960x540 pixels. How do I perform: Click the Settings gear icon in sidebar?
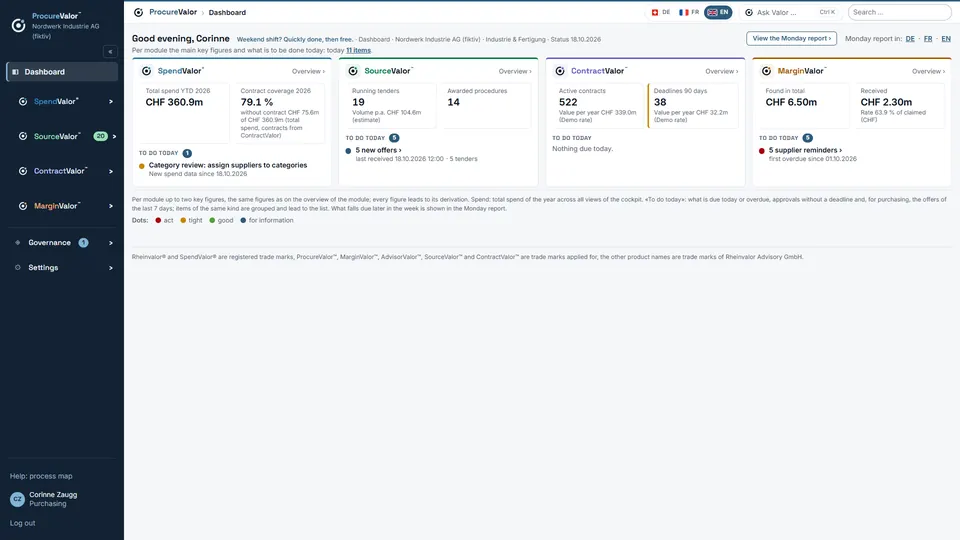coord(18,268)
